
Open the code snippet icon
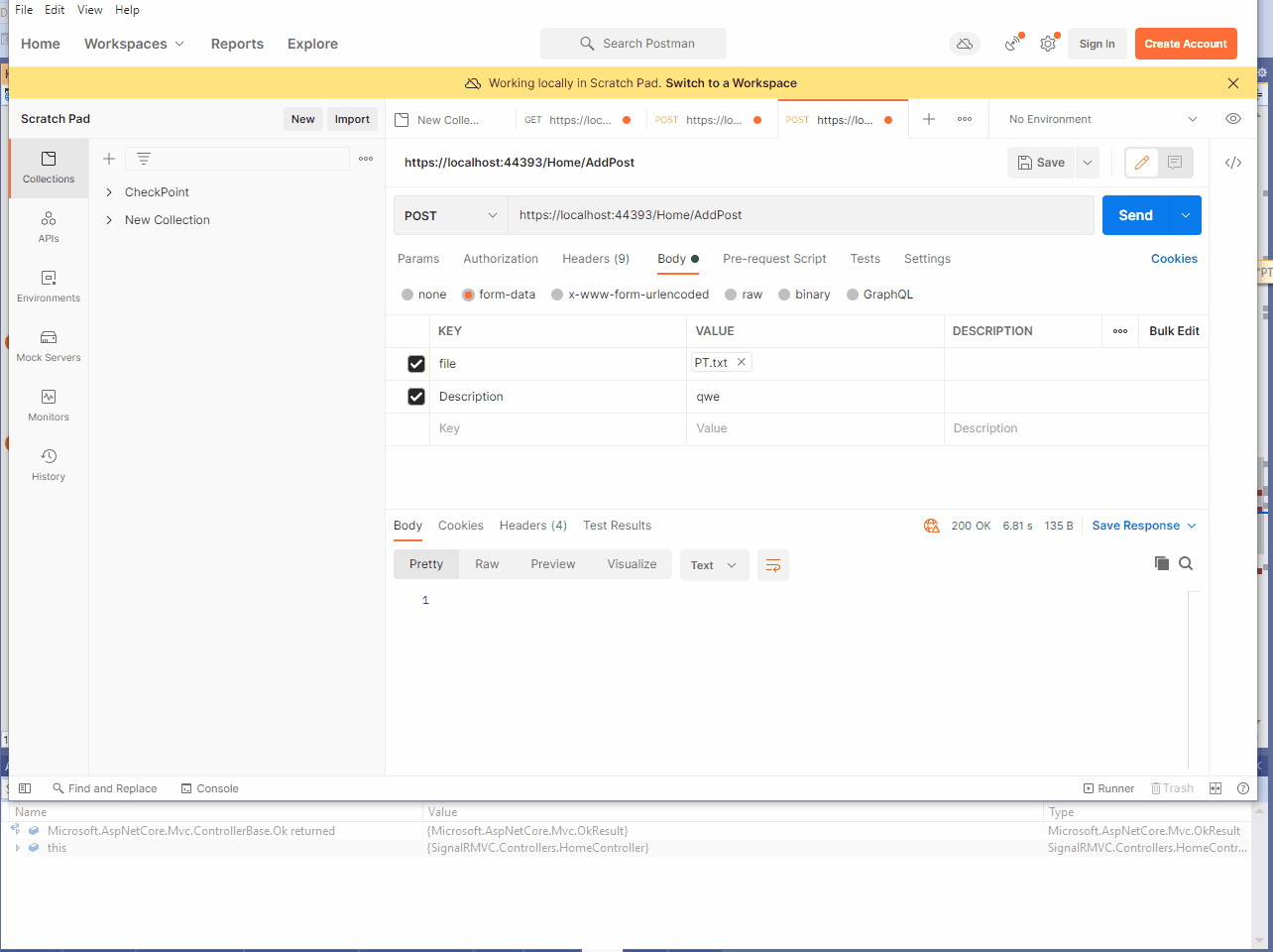tap(1233, 163)
